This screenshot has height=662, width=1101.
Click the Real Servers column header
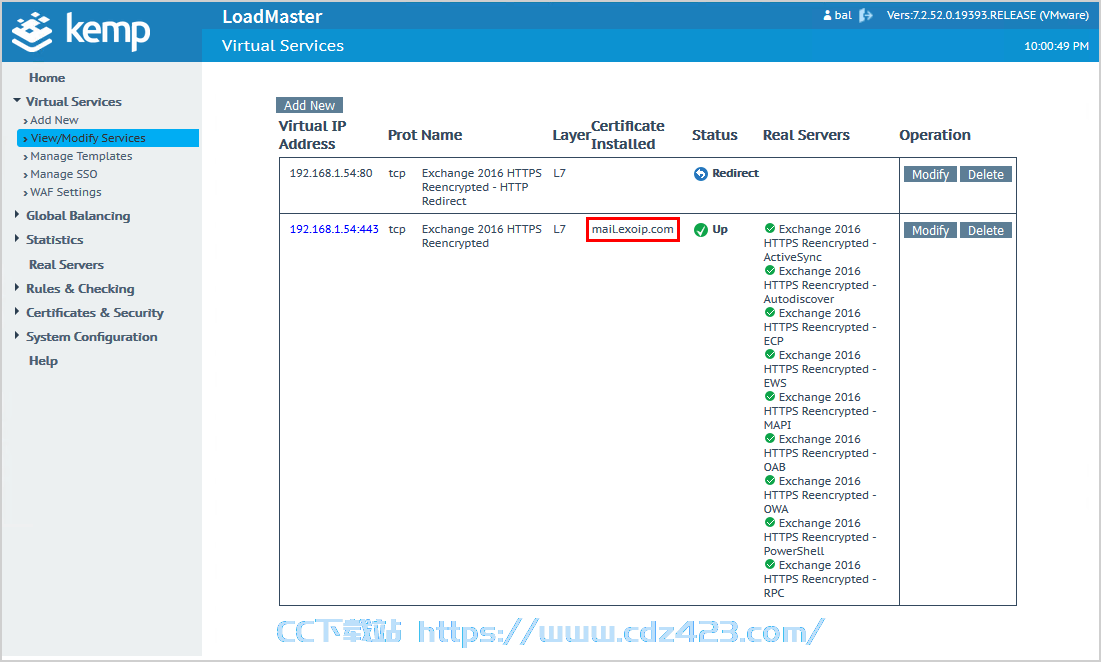coord(806,135)
